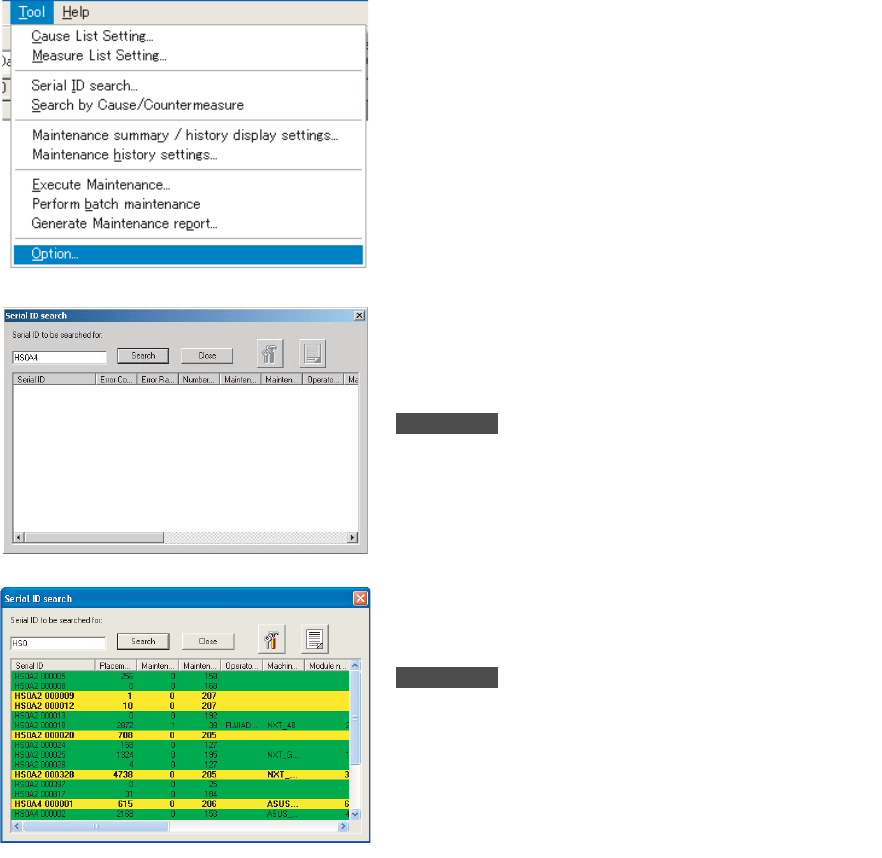Select row HS0A2 000397
882x858 pixels.
coord(180,784)
